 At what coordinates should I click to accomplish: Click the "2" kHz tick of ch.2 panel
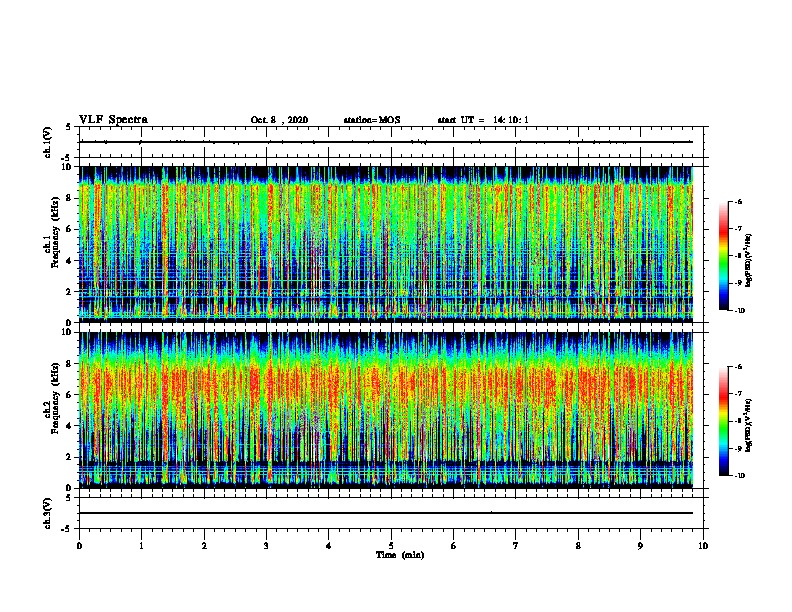pos(70,457)
